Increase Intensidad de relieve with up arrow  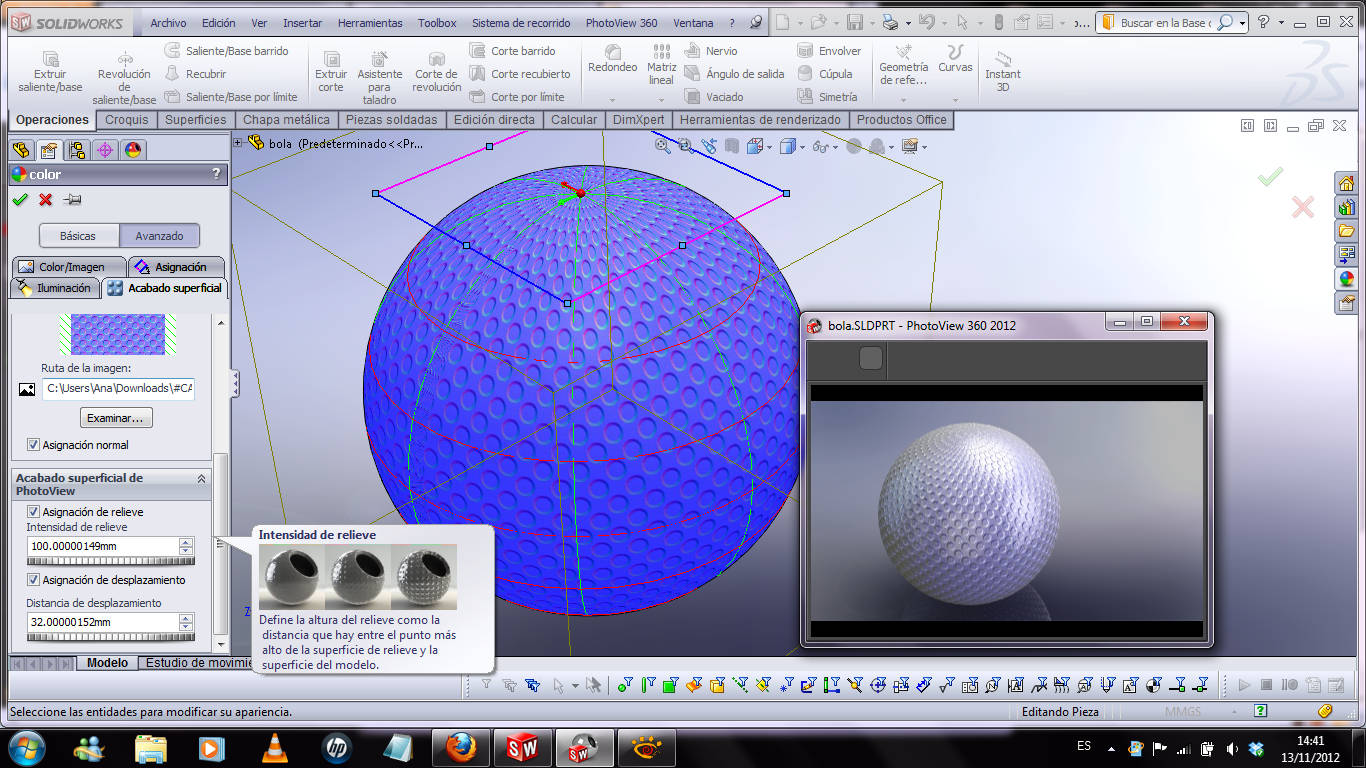click(186, 542)
